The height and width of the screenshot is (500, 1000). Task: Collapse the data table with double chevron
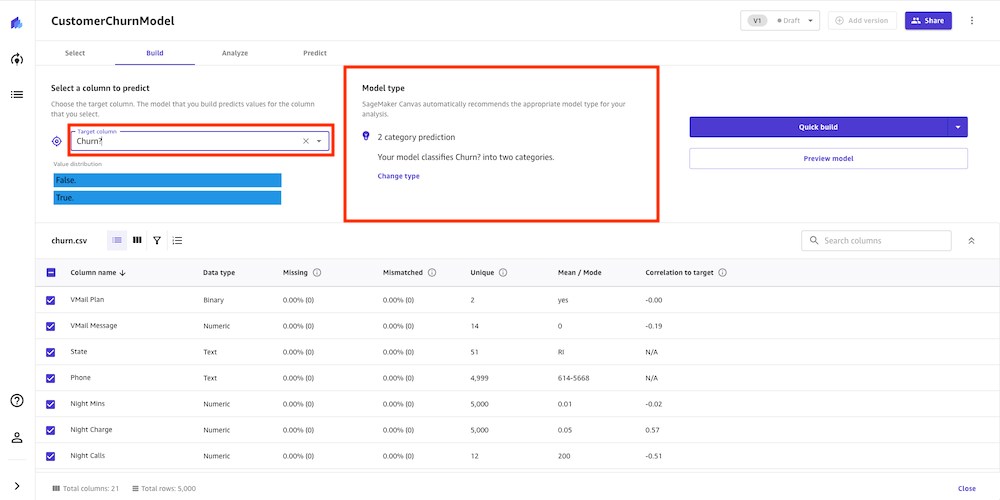pyautogui.click(x=971, y=240)
